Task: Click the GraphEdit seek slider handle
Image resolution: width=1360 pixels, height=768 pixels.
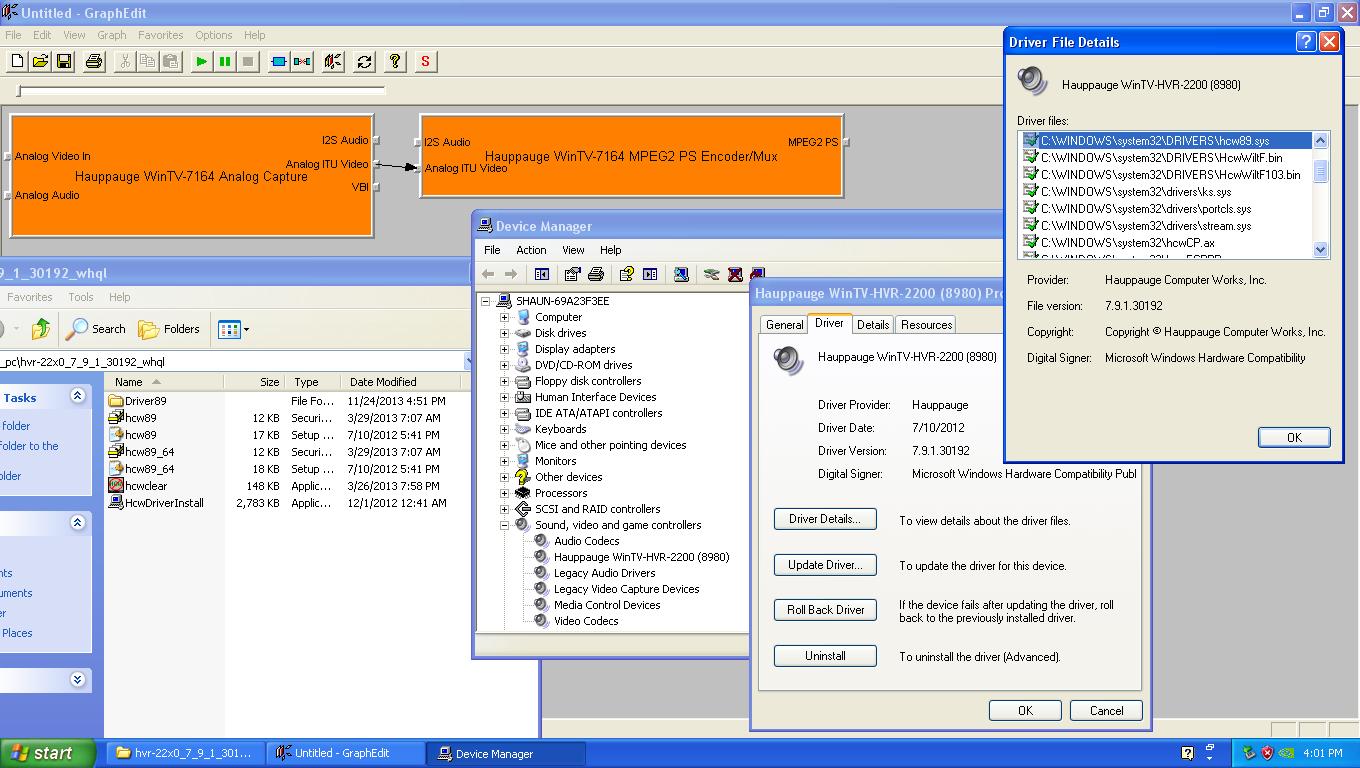Action: (x=19, y=92)
